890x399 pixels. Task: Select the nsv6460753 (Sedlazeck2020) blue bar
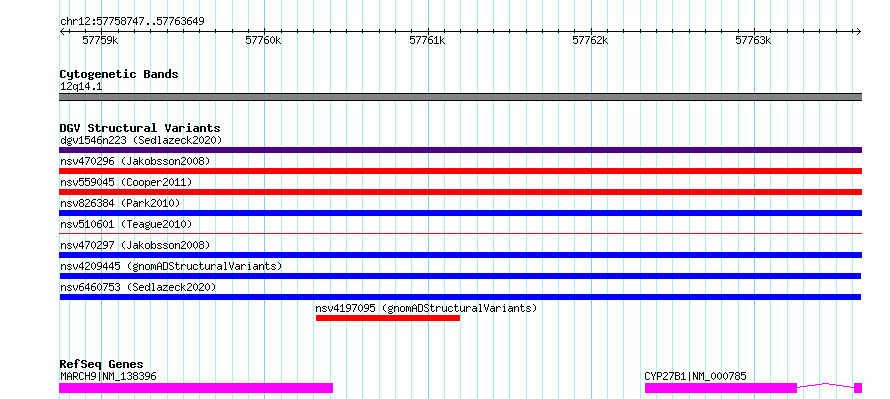[x=460, y=297]
